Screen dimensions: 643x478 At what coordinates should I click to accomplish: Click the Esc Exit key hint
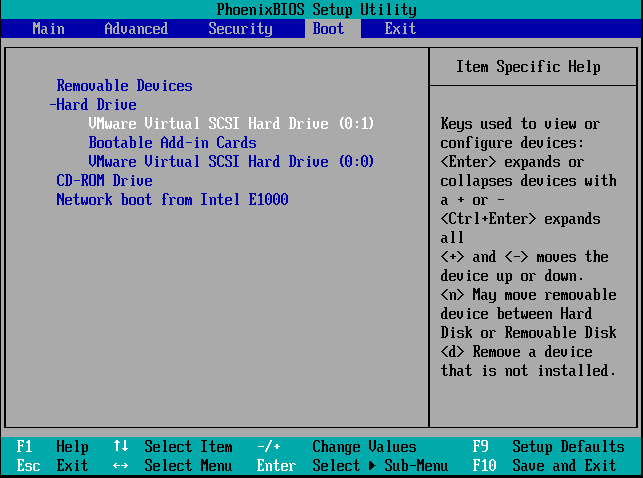tap(52, 466)
